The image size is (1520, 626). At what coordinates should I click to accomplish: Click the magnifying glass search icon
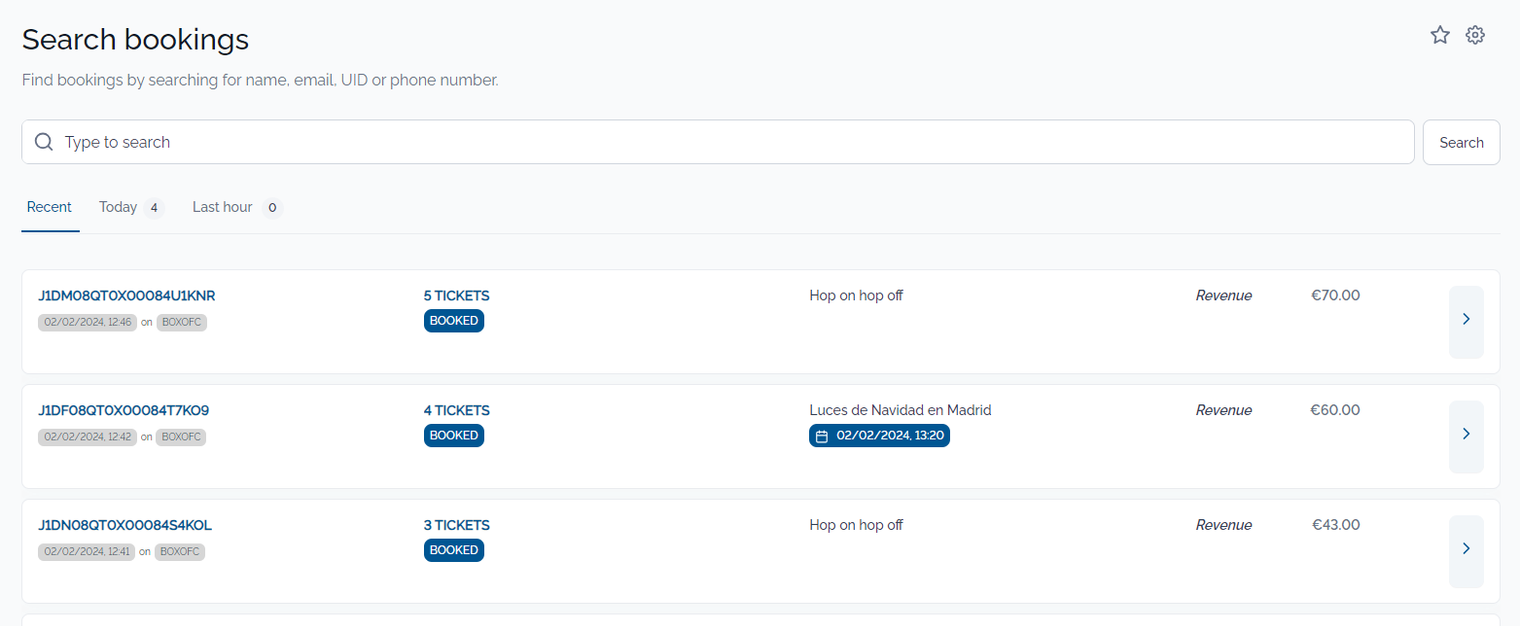point(44,142)
